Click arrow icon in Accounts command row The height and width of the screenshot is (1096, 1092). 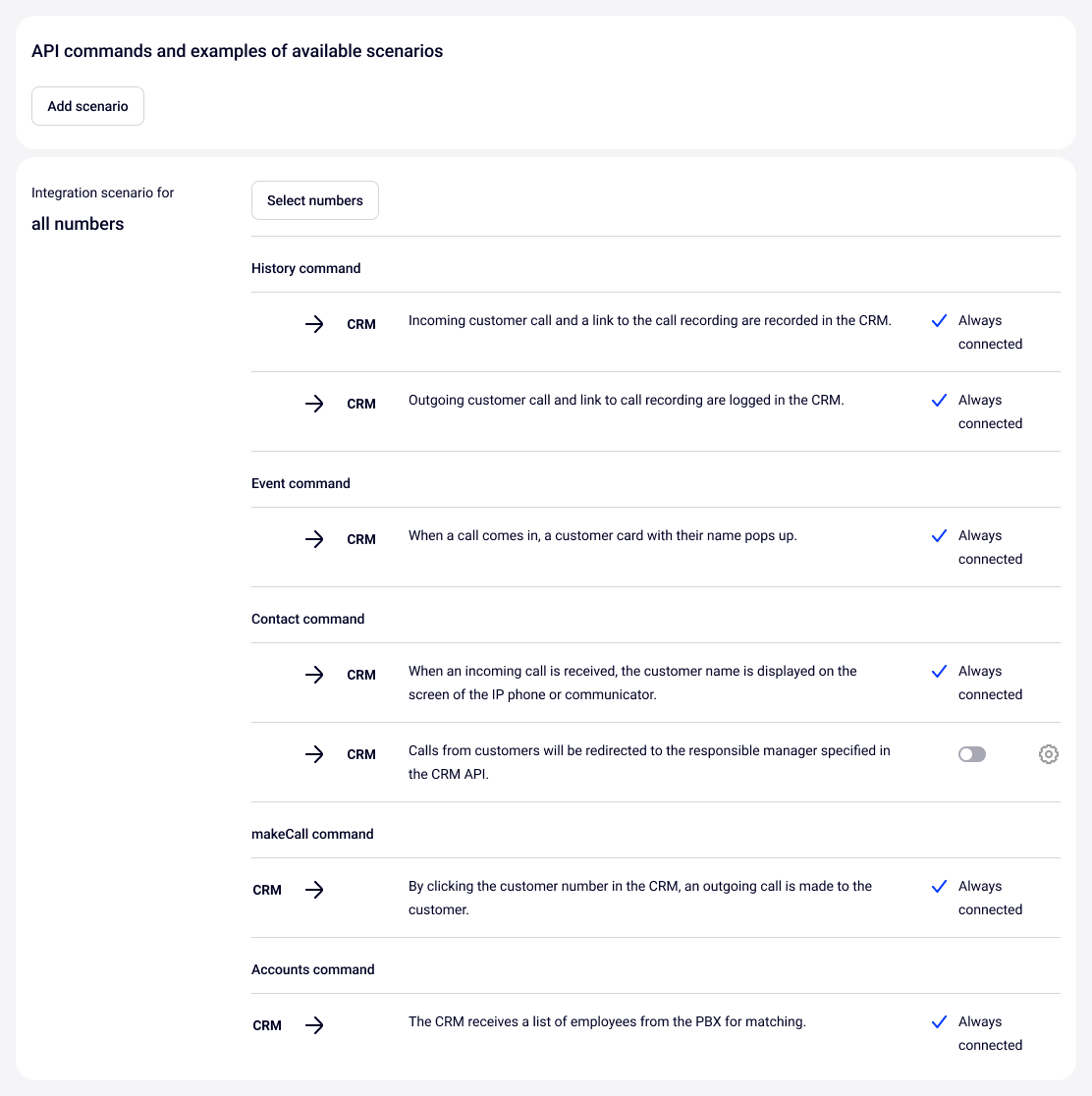click(x=314, y=1025)
